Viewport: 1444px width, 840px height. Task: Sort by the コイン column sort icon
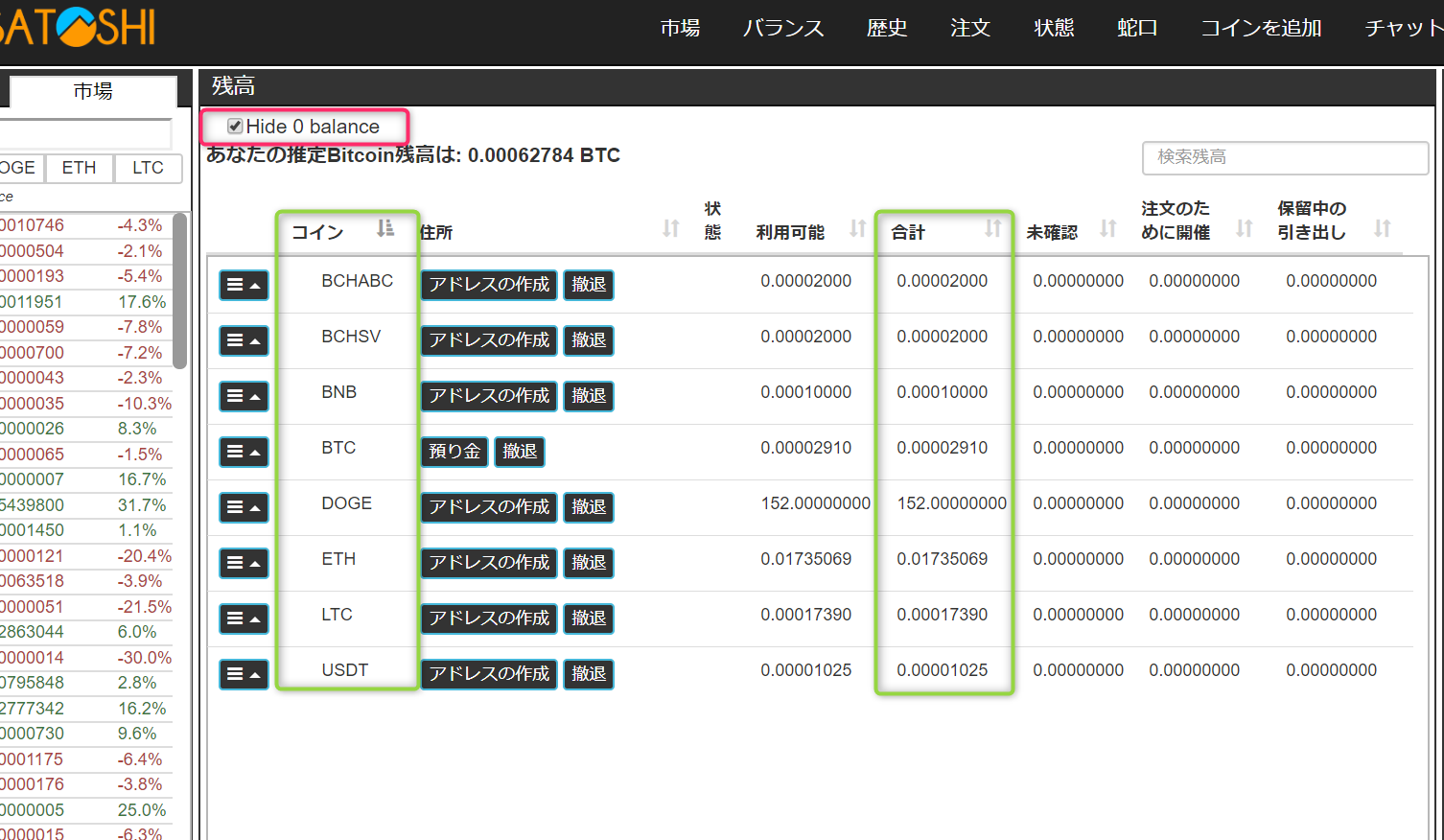pos(385,228)
